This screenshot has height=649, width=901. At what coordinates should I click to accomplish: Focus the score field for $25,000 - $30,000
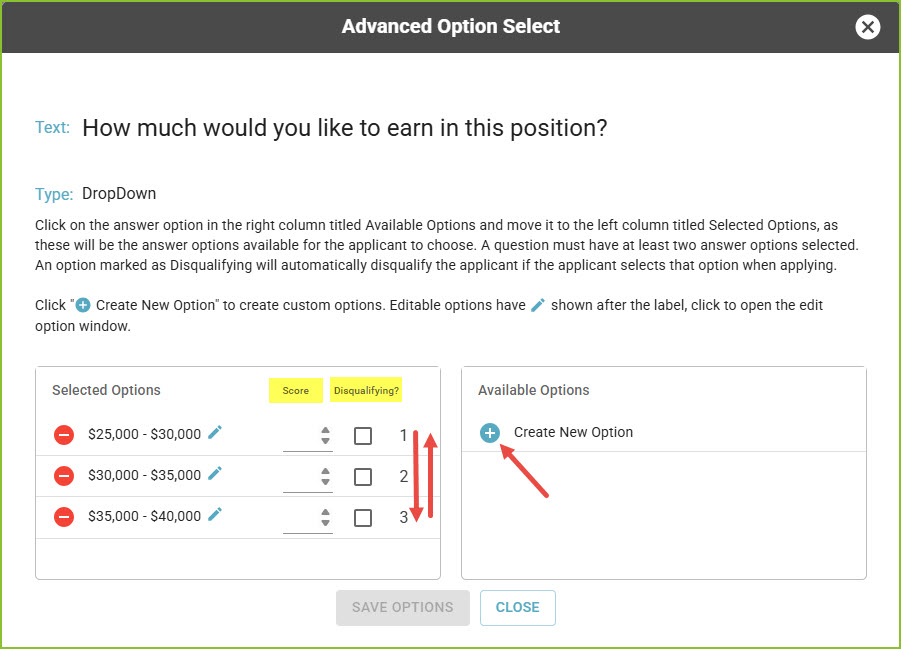[x=301, y=437]
